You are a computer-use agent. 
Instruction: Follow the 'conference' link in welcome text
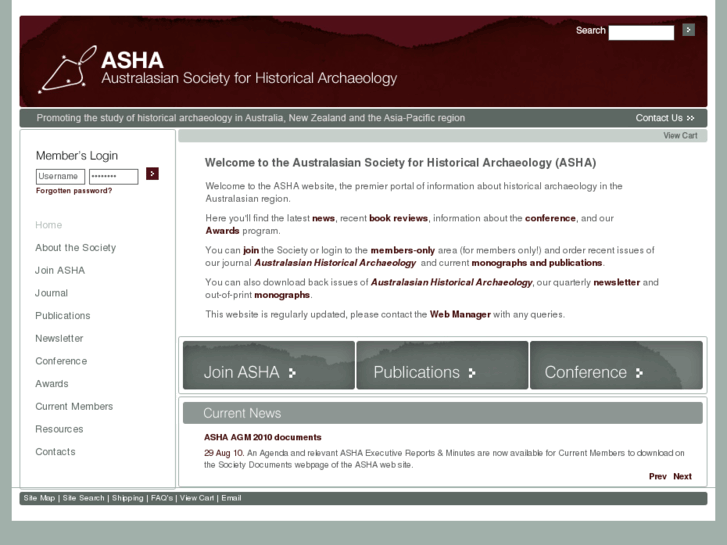point(550,218)
